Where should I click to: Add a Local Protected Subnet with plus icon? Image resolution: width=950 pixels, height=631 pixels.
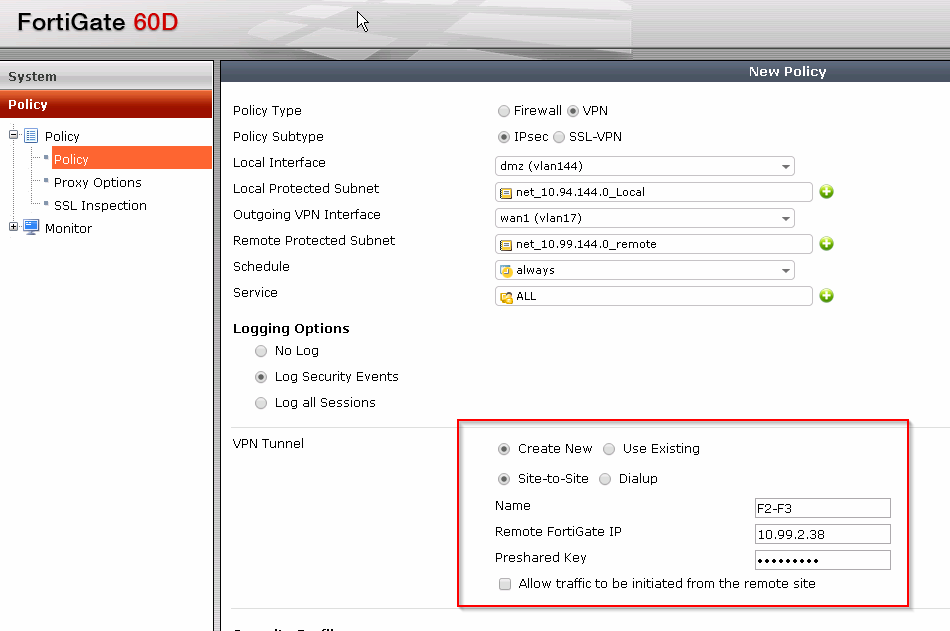(x=826, y=192)
